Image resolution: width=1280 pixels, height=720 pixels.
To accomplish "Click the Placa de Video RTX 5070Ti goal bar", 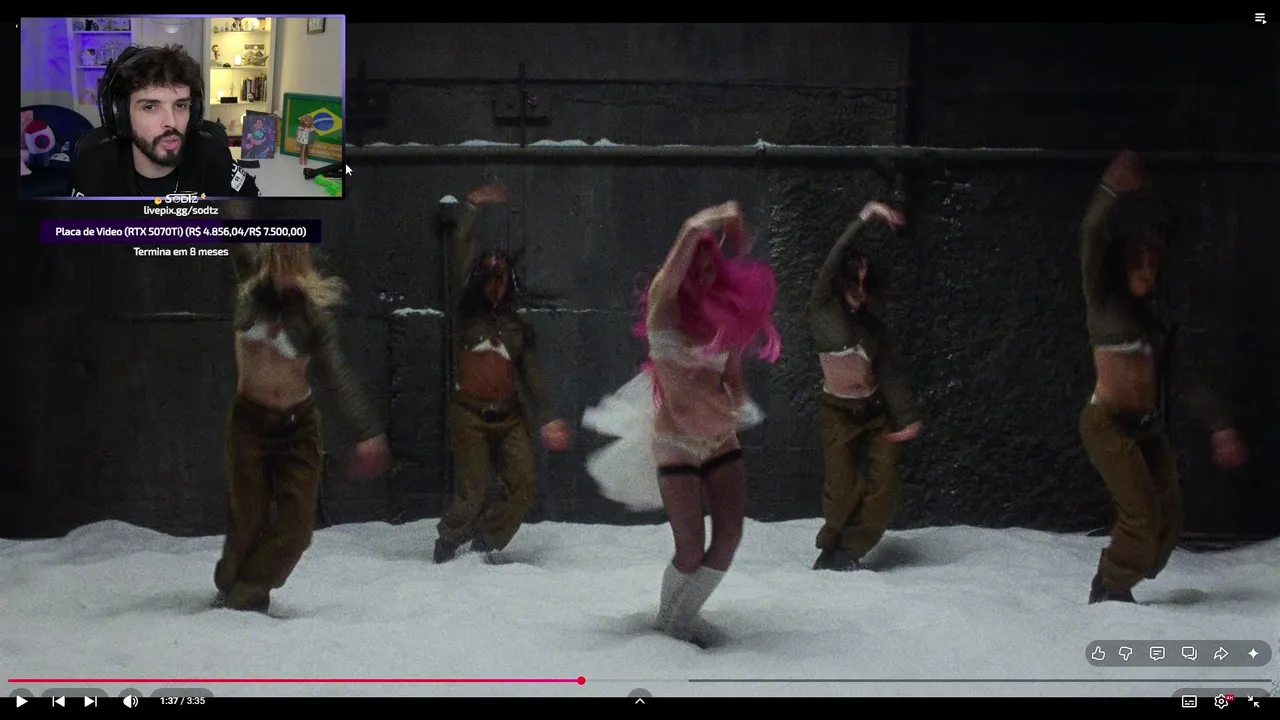I will coord(181,232).
